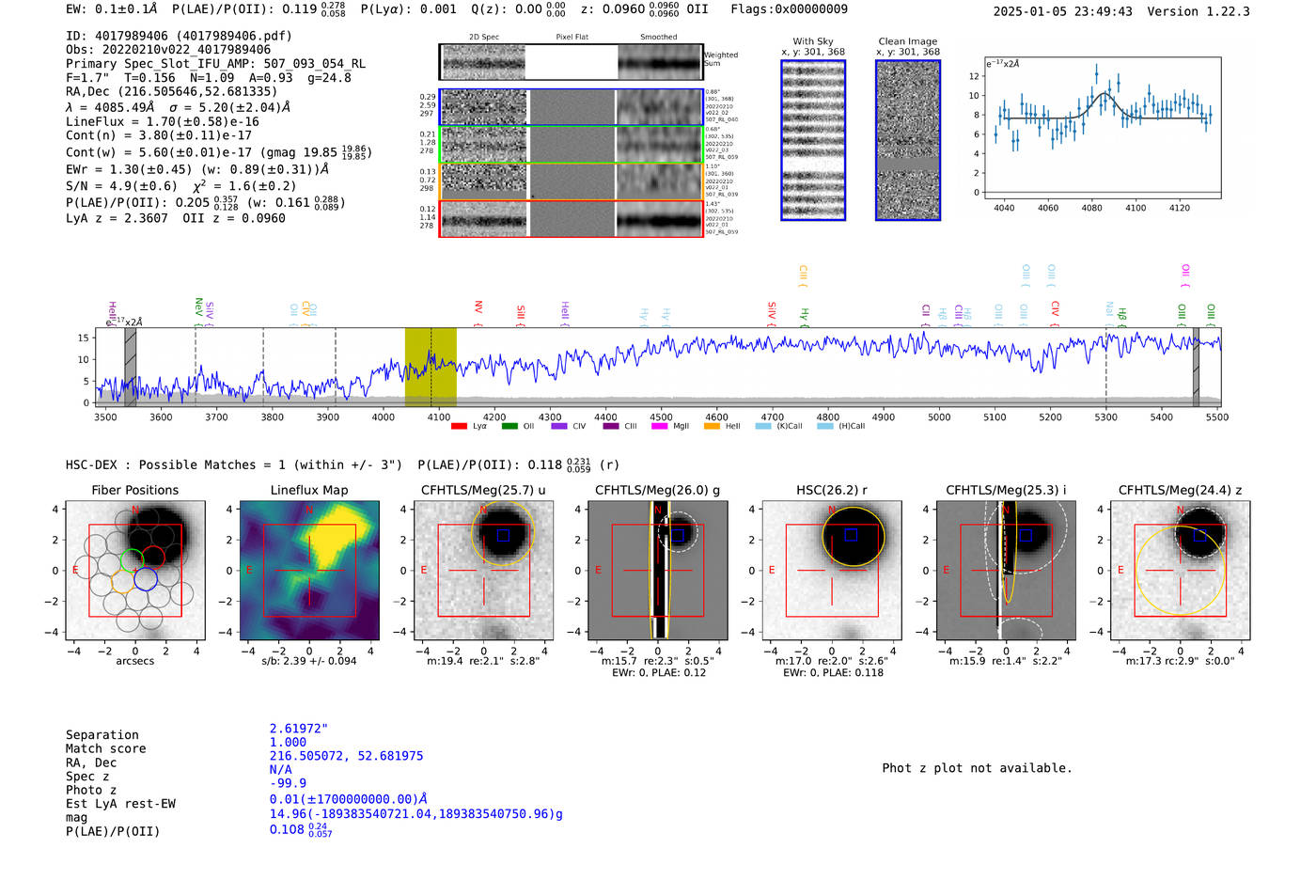1316x896 pixels.
Task: Click the hatched gray band near 3540 Å
Action: tap(131, 367)
